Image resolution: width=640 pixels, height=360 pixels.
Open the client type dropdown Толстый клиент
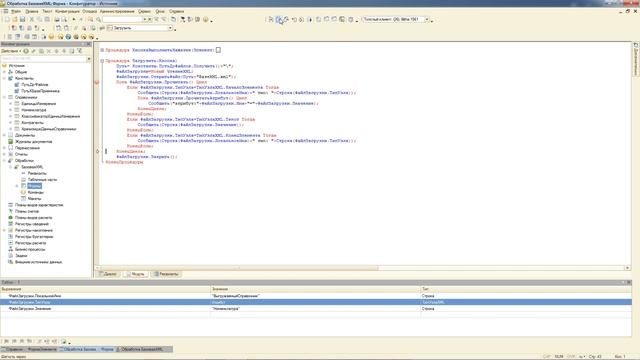(427, 19)
